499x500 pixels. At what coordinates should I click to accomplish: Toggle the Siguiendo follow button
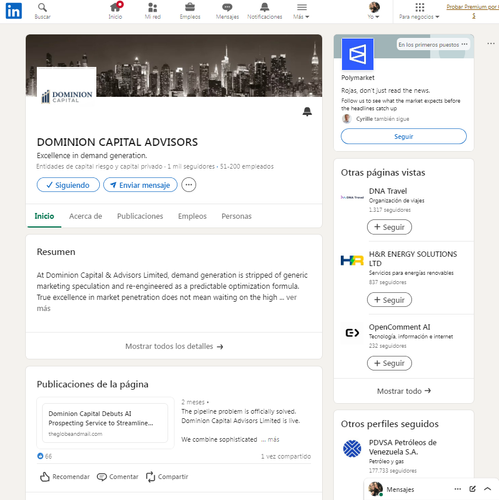pos(68,185)
